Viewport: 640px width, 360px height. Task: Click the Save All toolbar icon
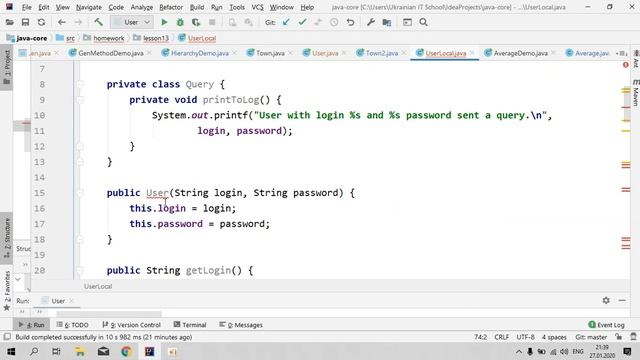(x=25, y=22)
